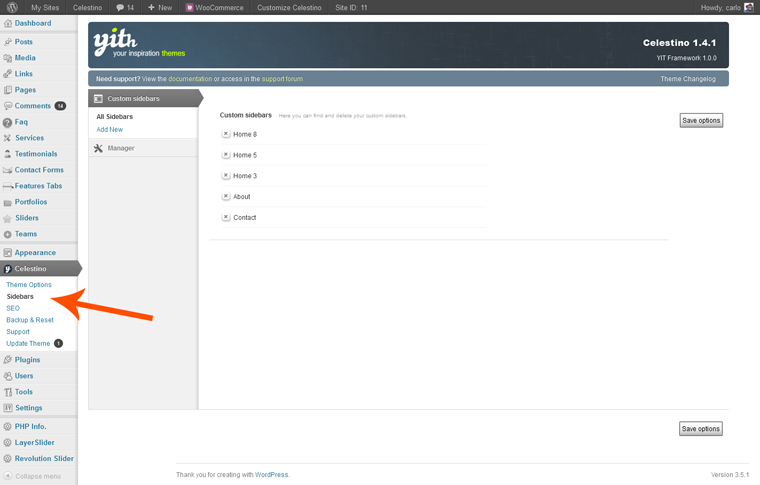Open Customize Celestino in admin bar
Screen dimensions: 760x485
[289, 7]
